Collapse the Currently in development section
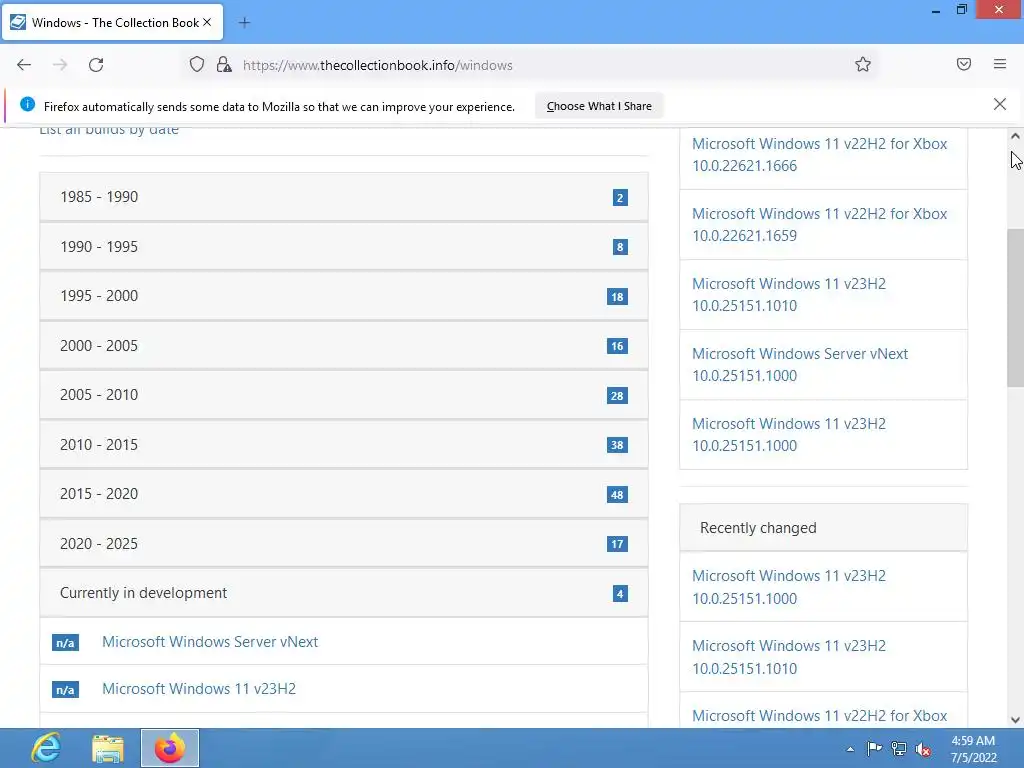Viewport: 1024px width, 768px height. tap(344, 593)
